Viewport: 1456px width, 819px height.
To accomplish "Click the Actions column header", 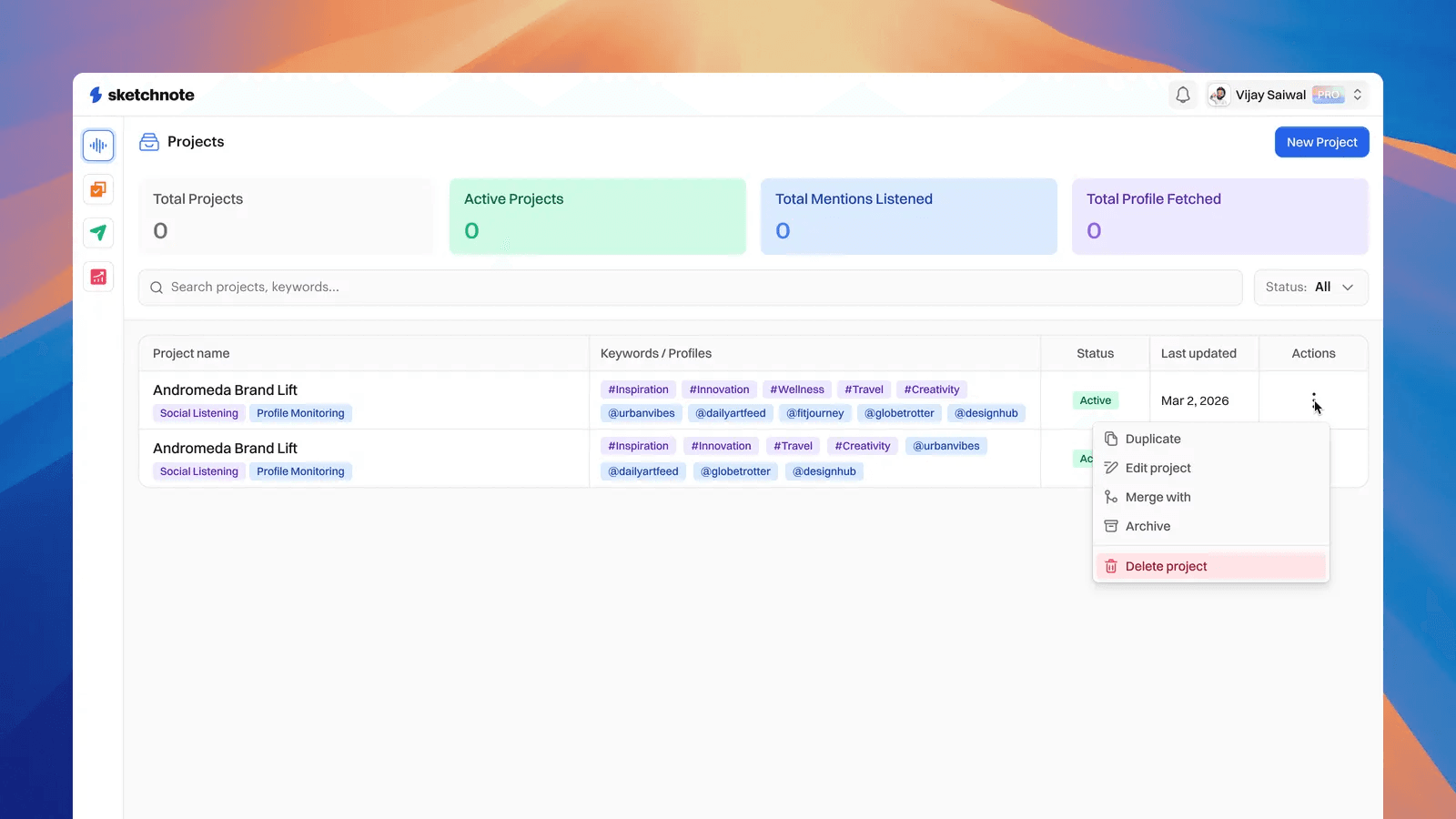I will coord(1313,353).
